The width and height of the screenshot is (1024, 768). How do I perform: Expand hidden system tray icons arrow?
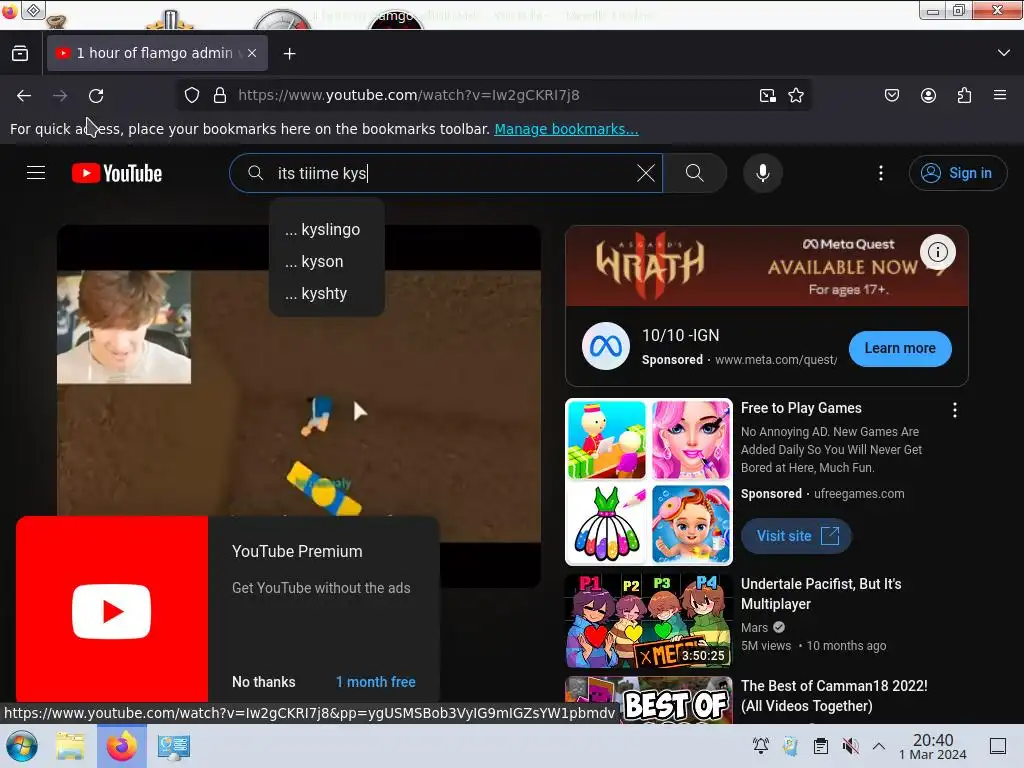879,746
